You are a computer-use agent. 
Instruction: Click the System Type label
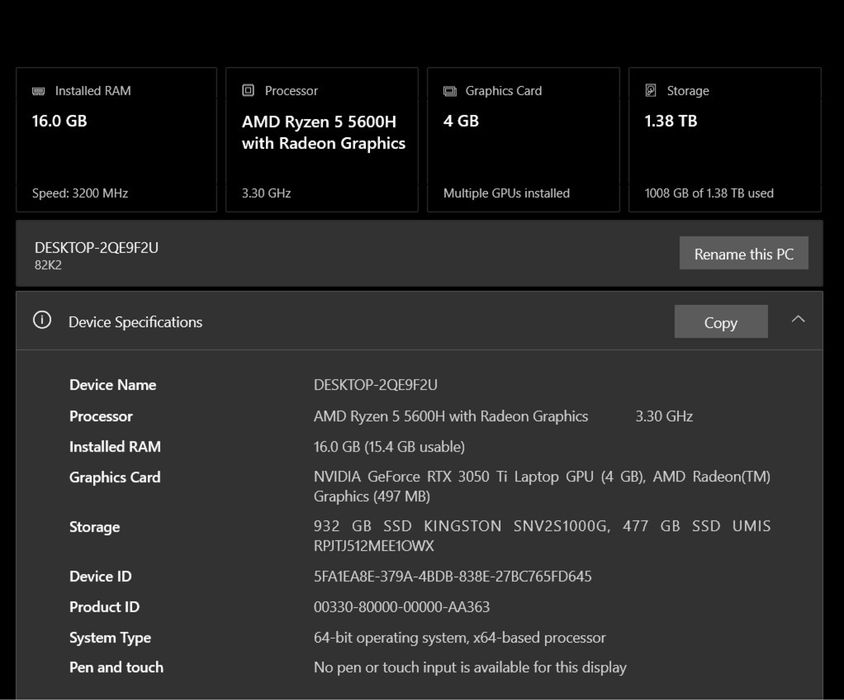[x=110, y=638]
